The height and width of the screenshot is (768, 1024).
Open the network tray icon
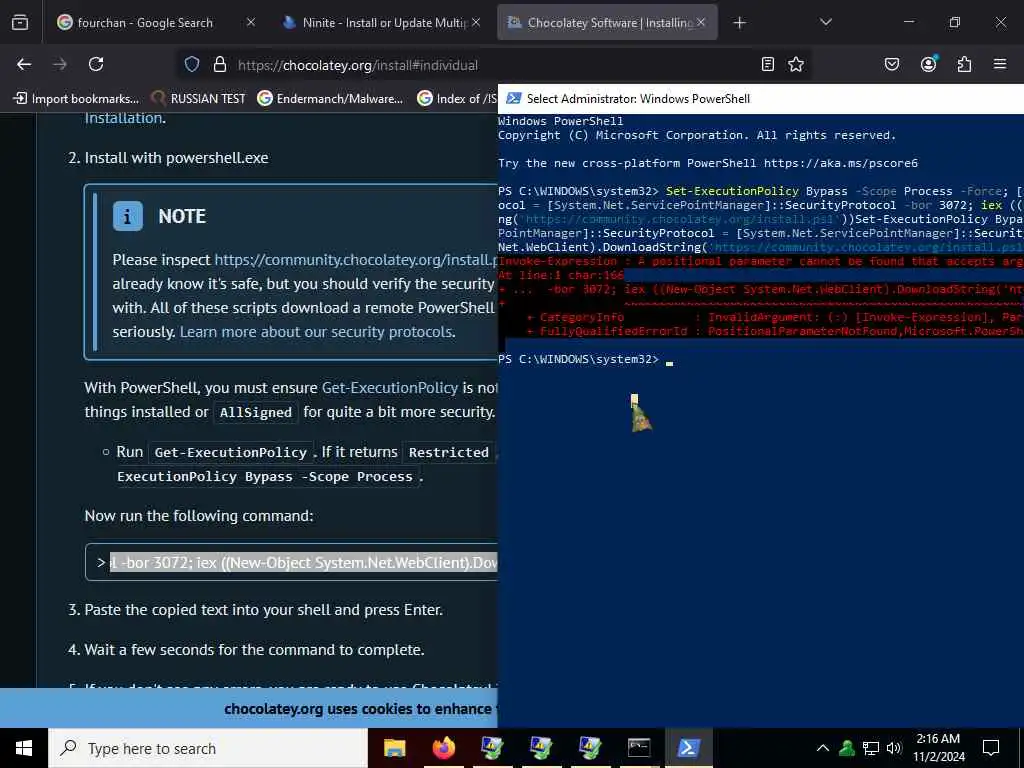tap(871, 748)
